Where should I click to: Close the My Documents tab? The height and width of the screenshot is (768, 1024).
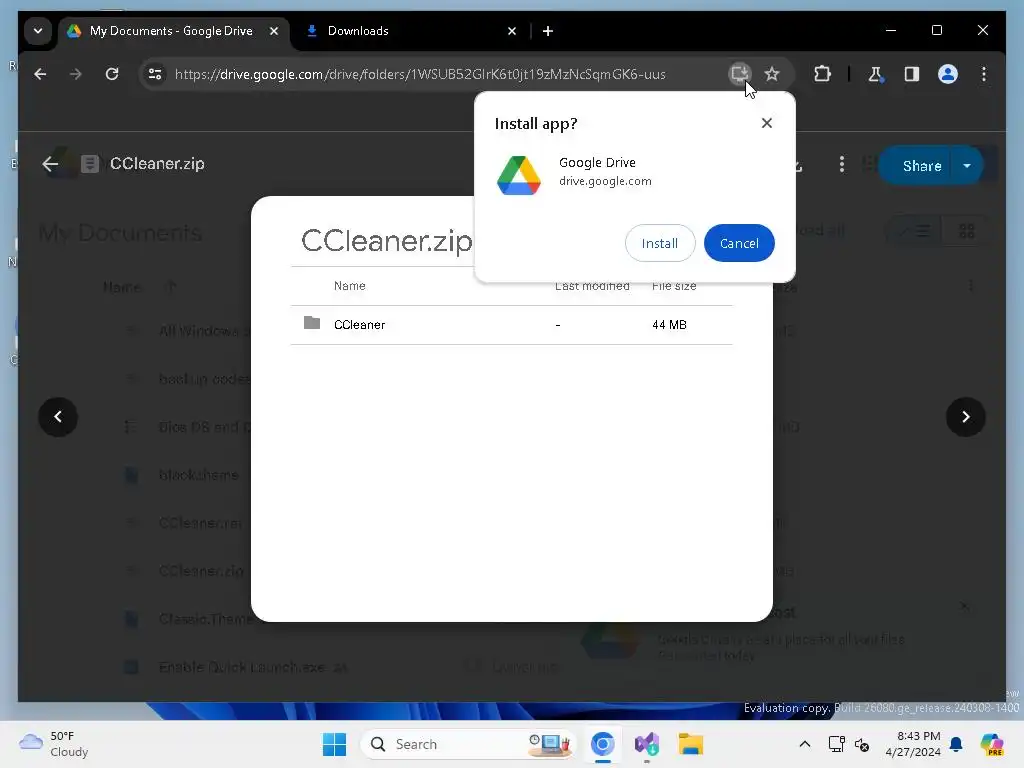point(274,31)
